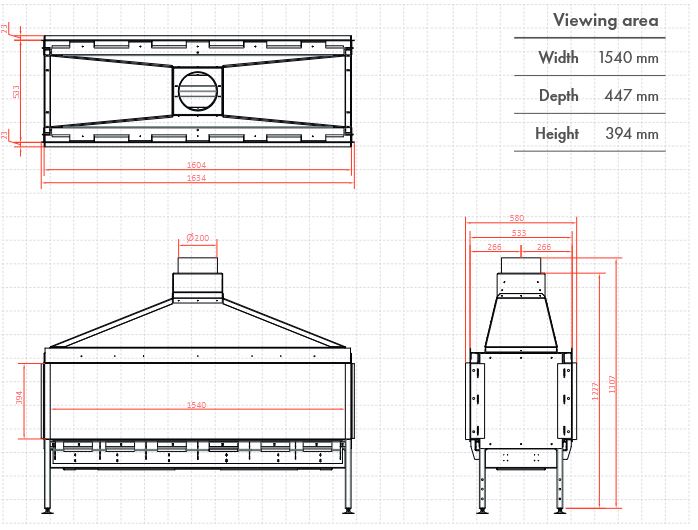Viewport: 698px width, 530px height.
Task: Select the 580 dimension above side view
Action: [x=517, y=218]
